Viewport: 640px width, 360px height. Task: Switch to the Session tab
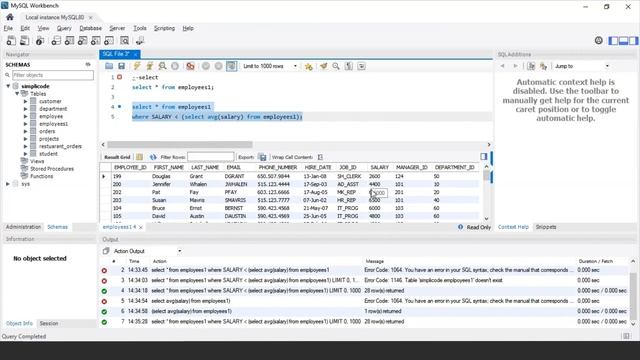(x=49, y=323)
